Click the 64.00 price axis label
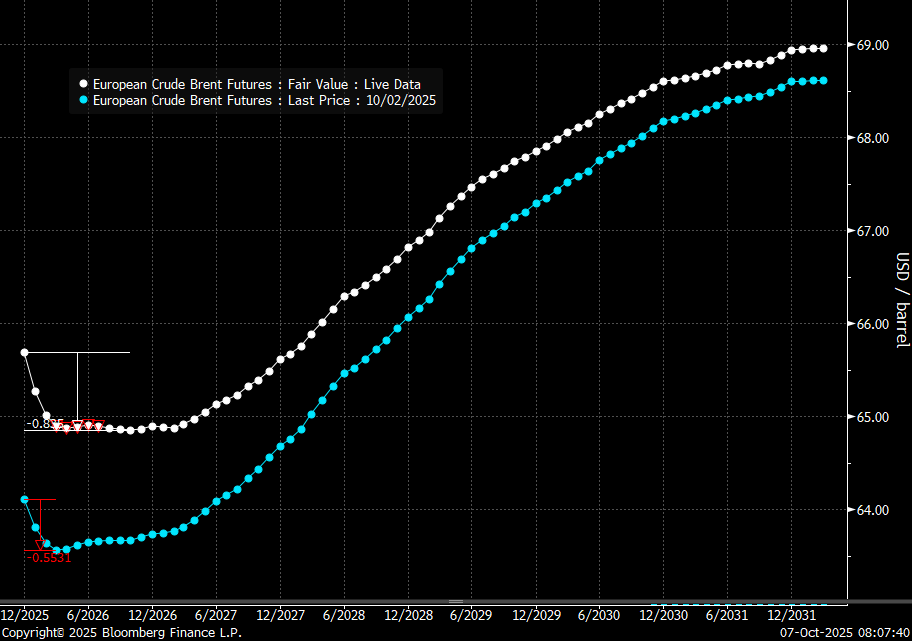This screenshot has height=641, width=912. 873,510
